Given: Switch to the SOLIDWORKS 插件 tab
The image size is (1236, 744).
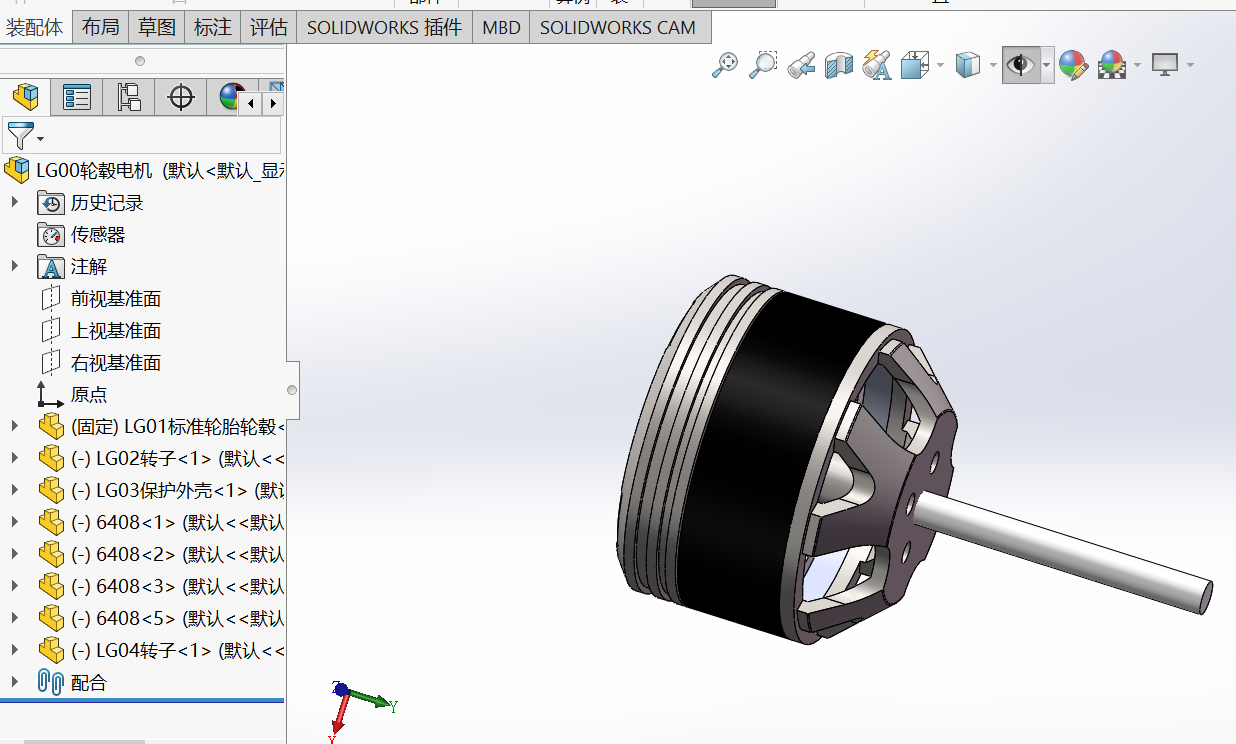Looking at the screenshot, I should coord(384,28).
